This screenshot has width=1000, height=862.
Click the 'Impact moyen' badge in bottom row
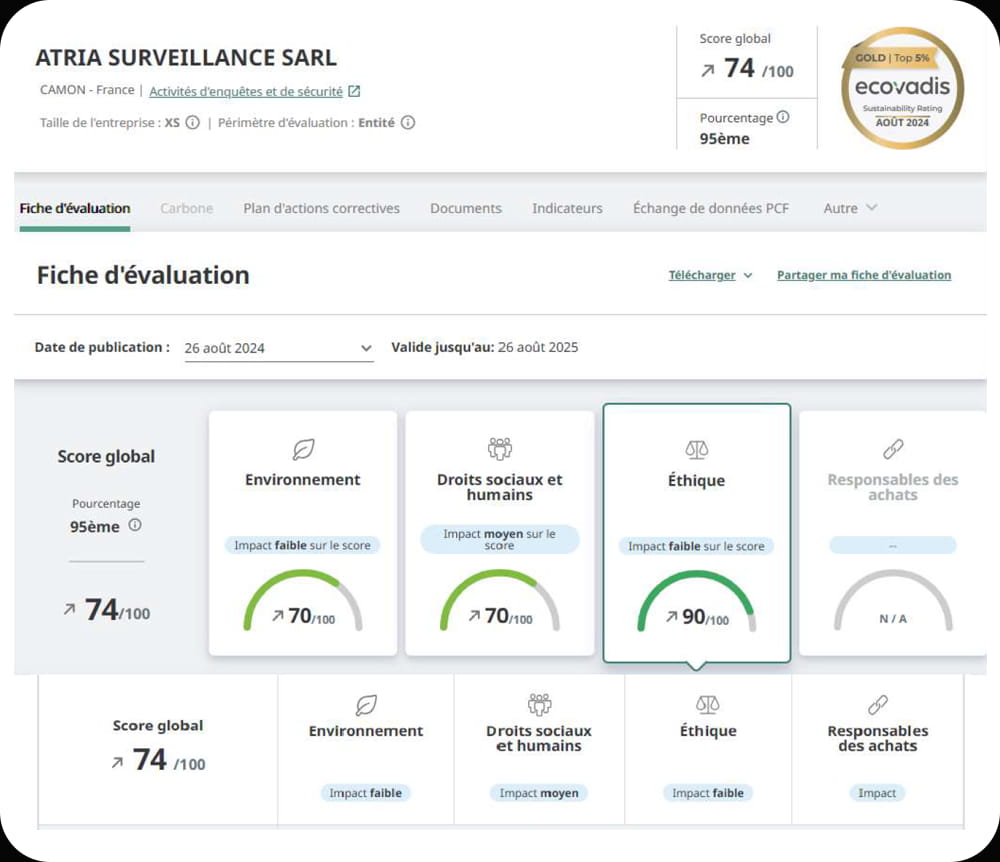539,793
